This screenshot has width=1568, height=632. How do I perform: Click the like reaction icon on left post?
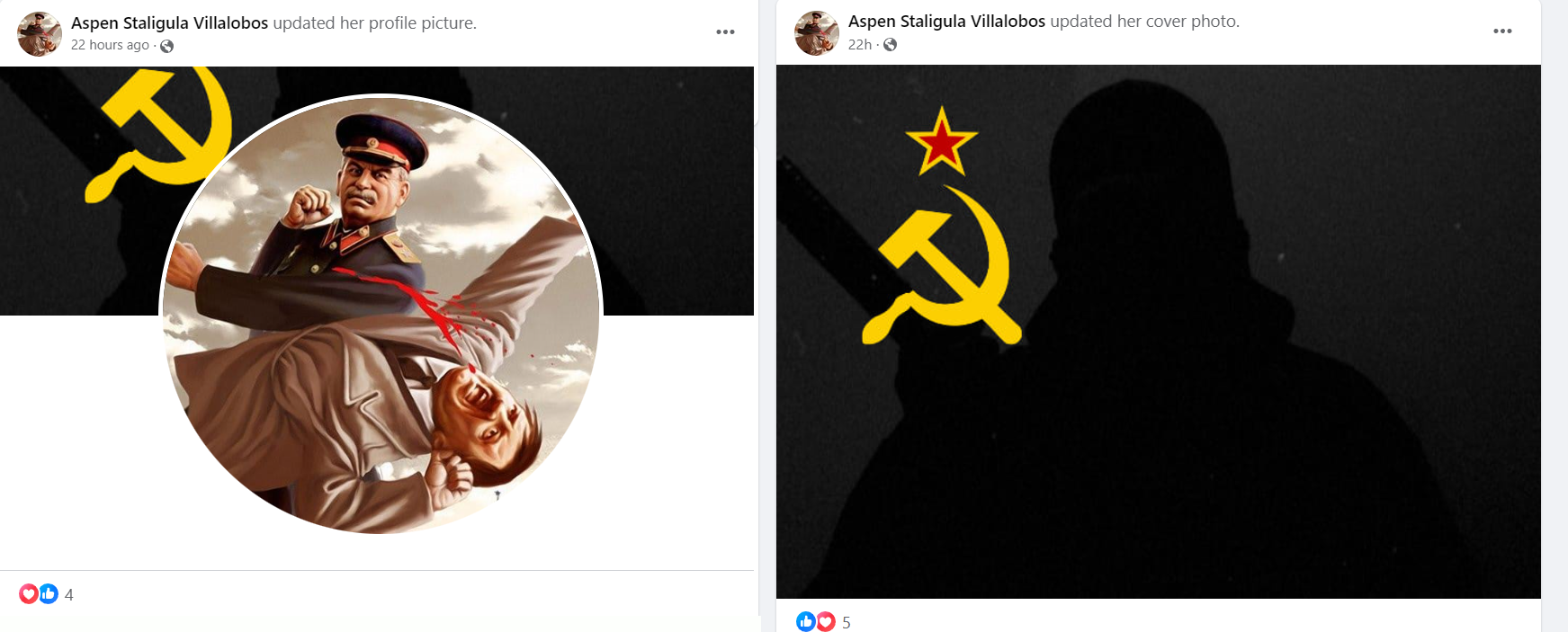point(49,593)
